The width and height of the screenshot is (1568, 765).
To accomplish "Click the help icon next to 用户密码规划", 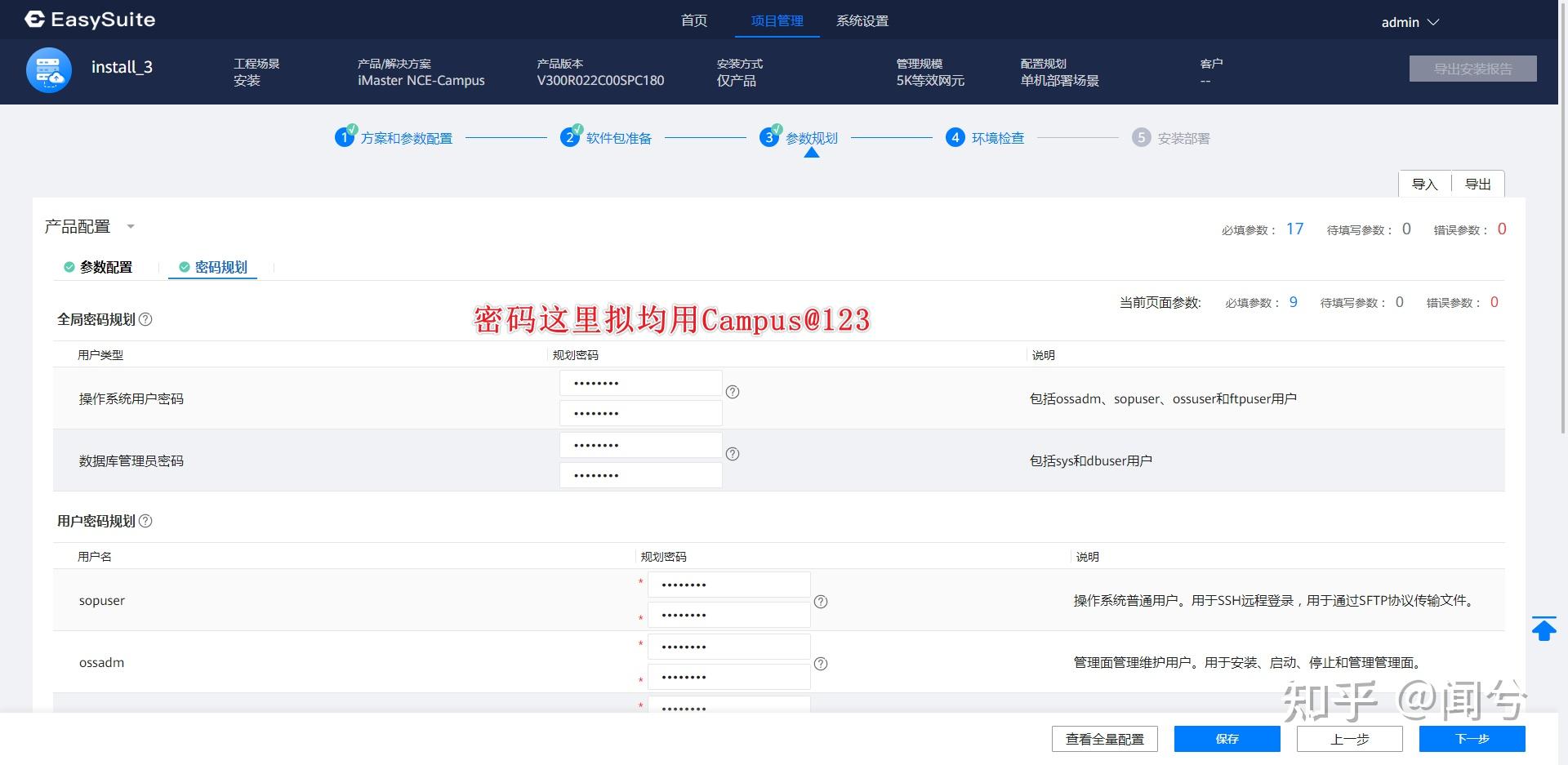I will point(147,521).
